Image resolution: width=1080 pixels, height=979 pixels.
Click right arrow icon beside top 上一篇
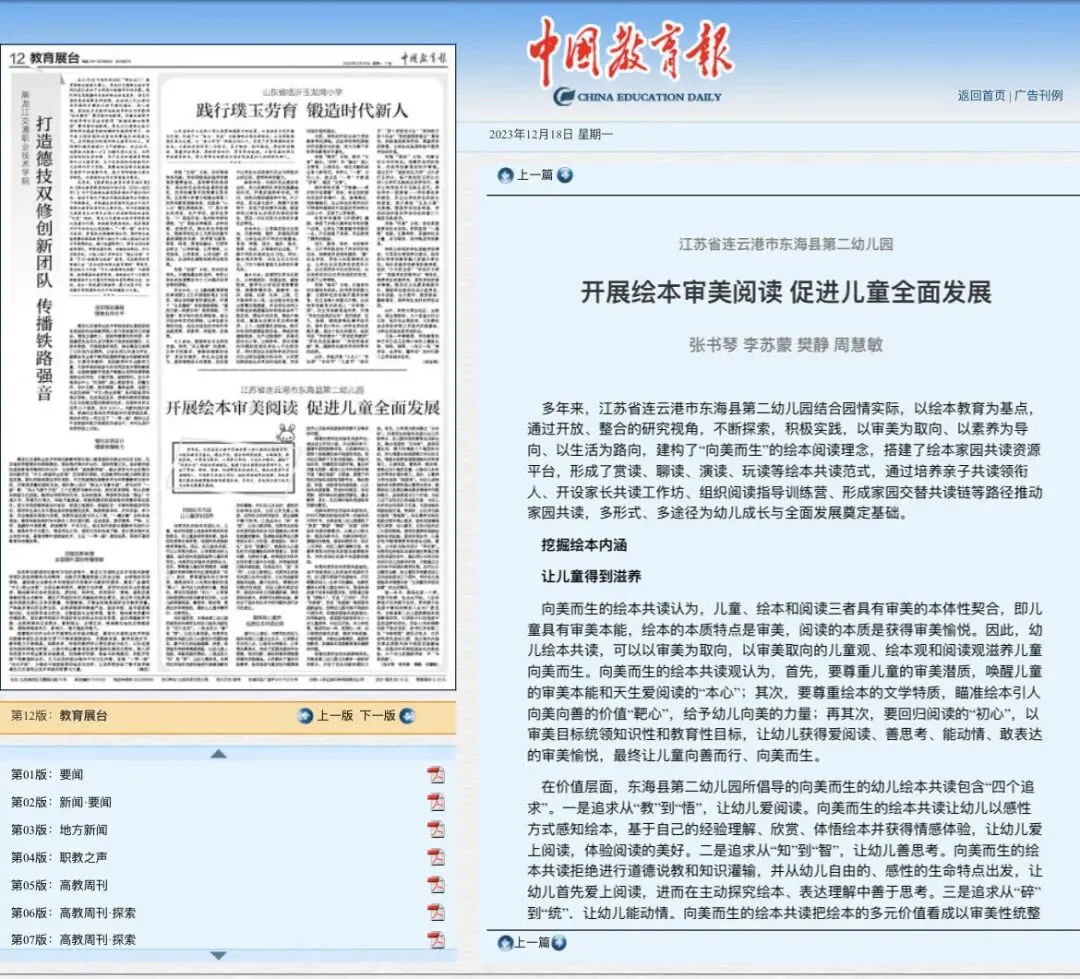pos(565,176)
